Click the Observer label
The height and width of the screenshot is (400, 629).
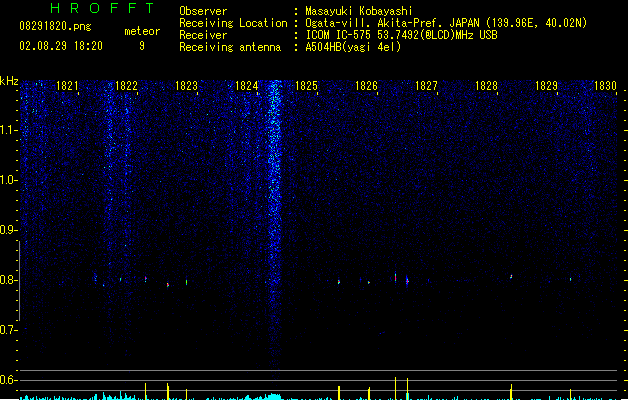click(203, 11)
